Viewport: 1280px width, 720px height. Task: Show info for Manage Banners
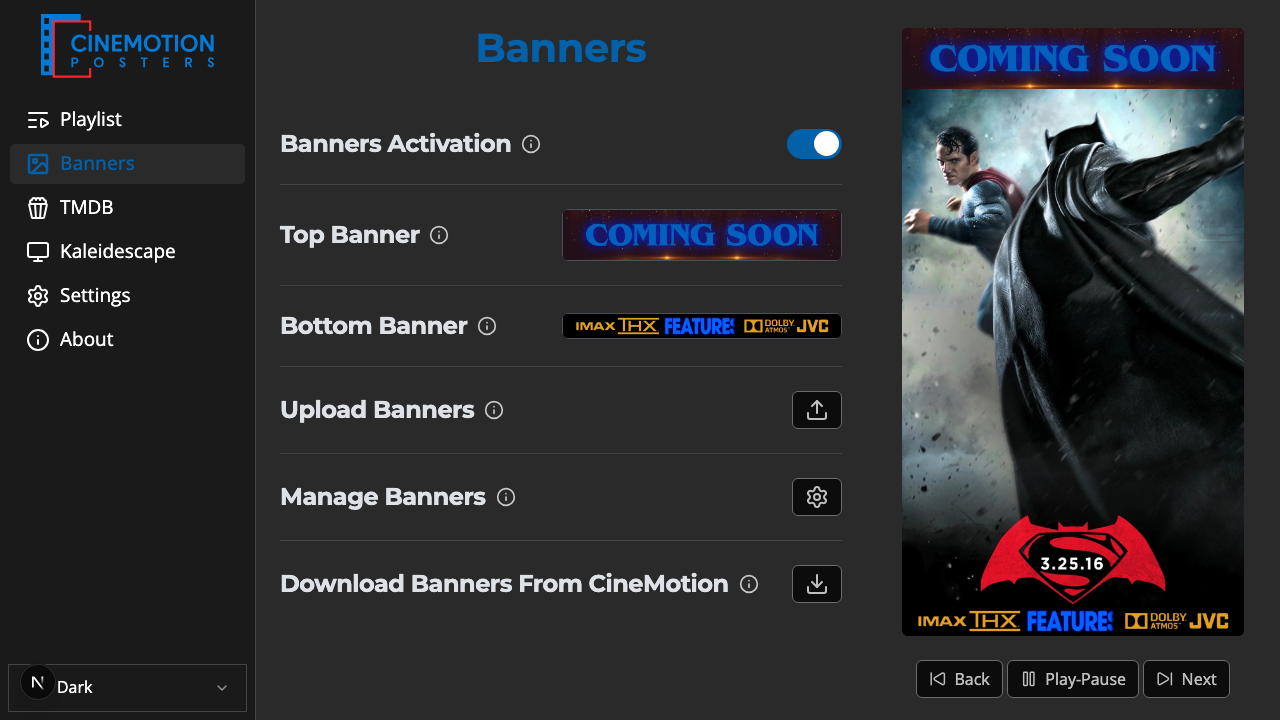tap(506, 497)
